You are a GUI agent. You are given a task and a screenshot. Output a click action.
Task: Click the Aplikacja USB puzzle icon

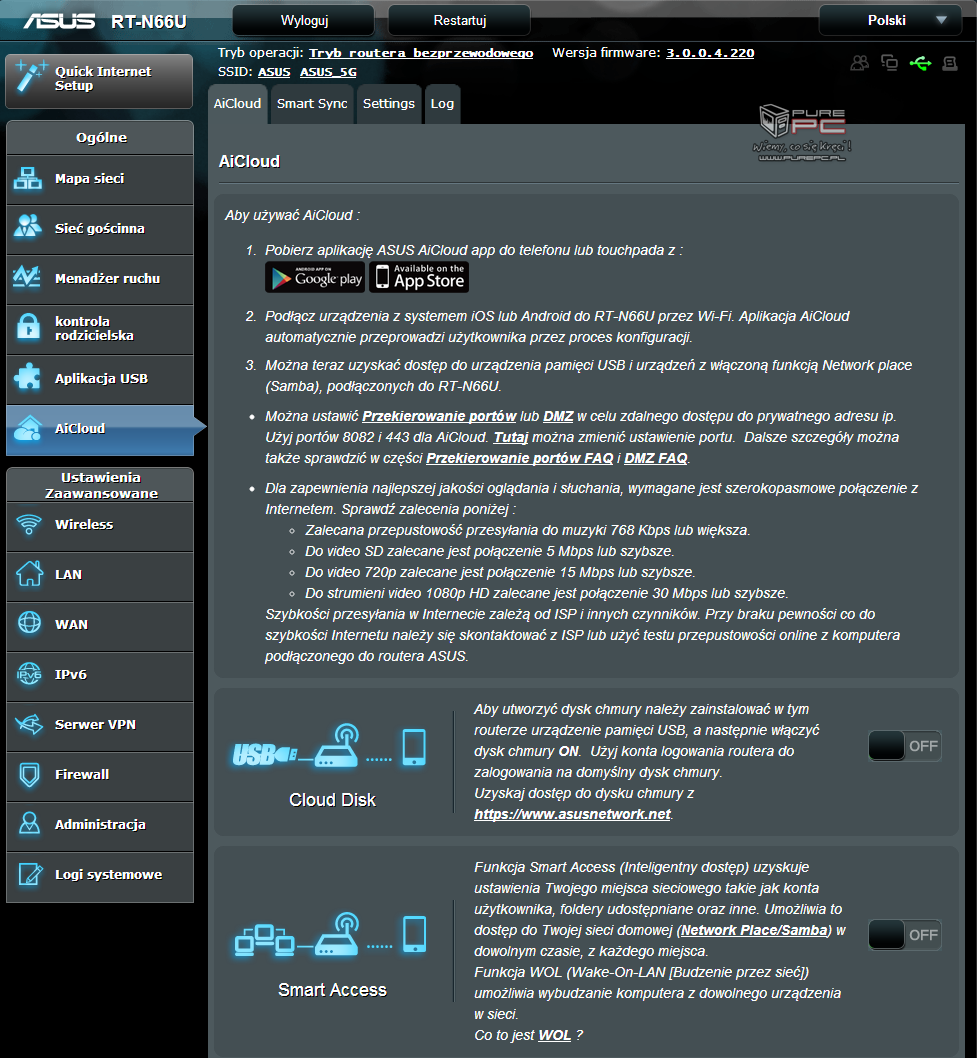(28, 377)
